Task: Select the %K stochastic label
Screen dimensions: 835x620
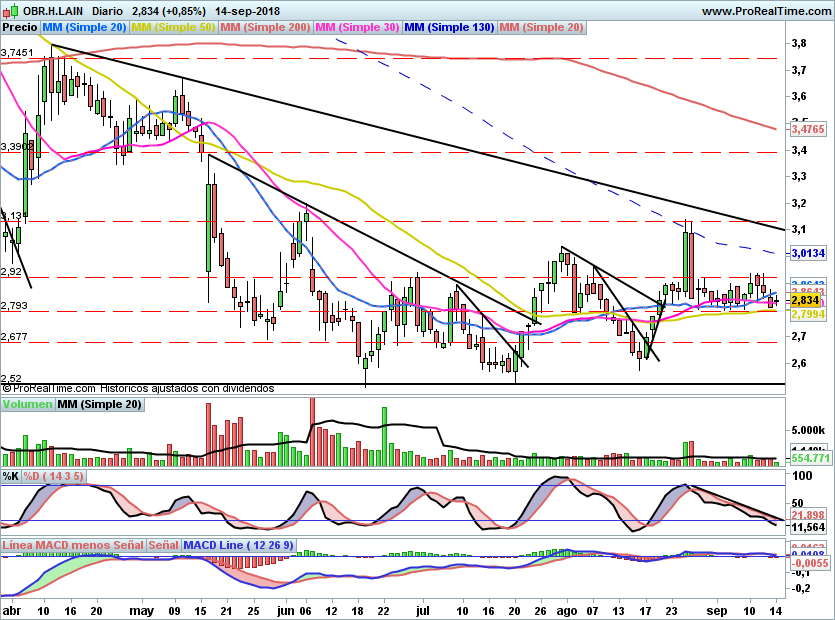Action: 11,475
